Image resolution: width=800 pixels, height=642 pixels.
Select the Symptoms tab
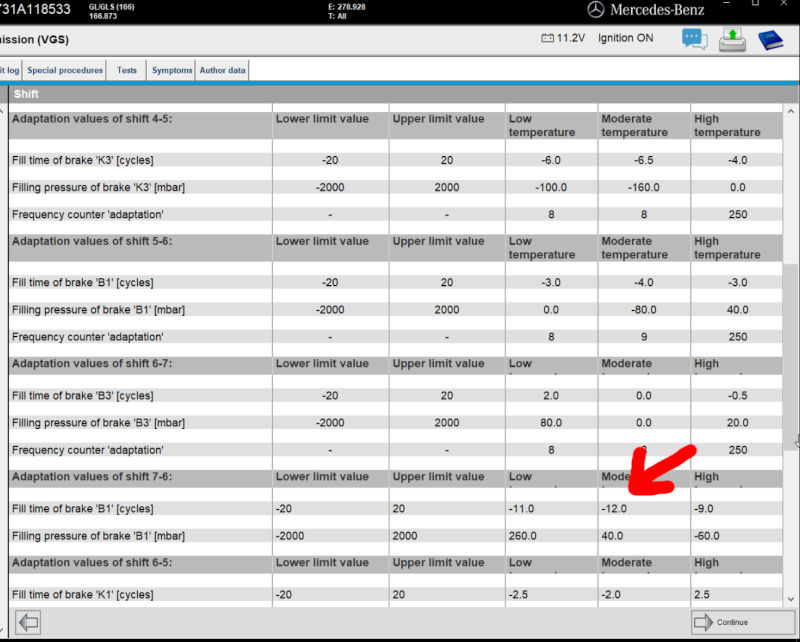[172, 70]
